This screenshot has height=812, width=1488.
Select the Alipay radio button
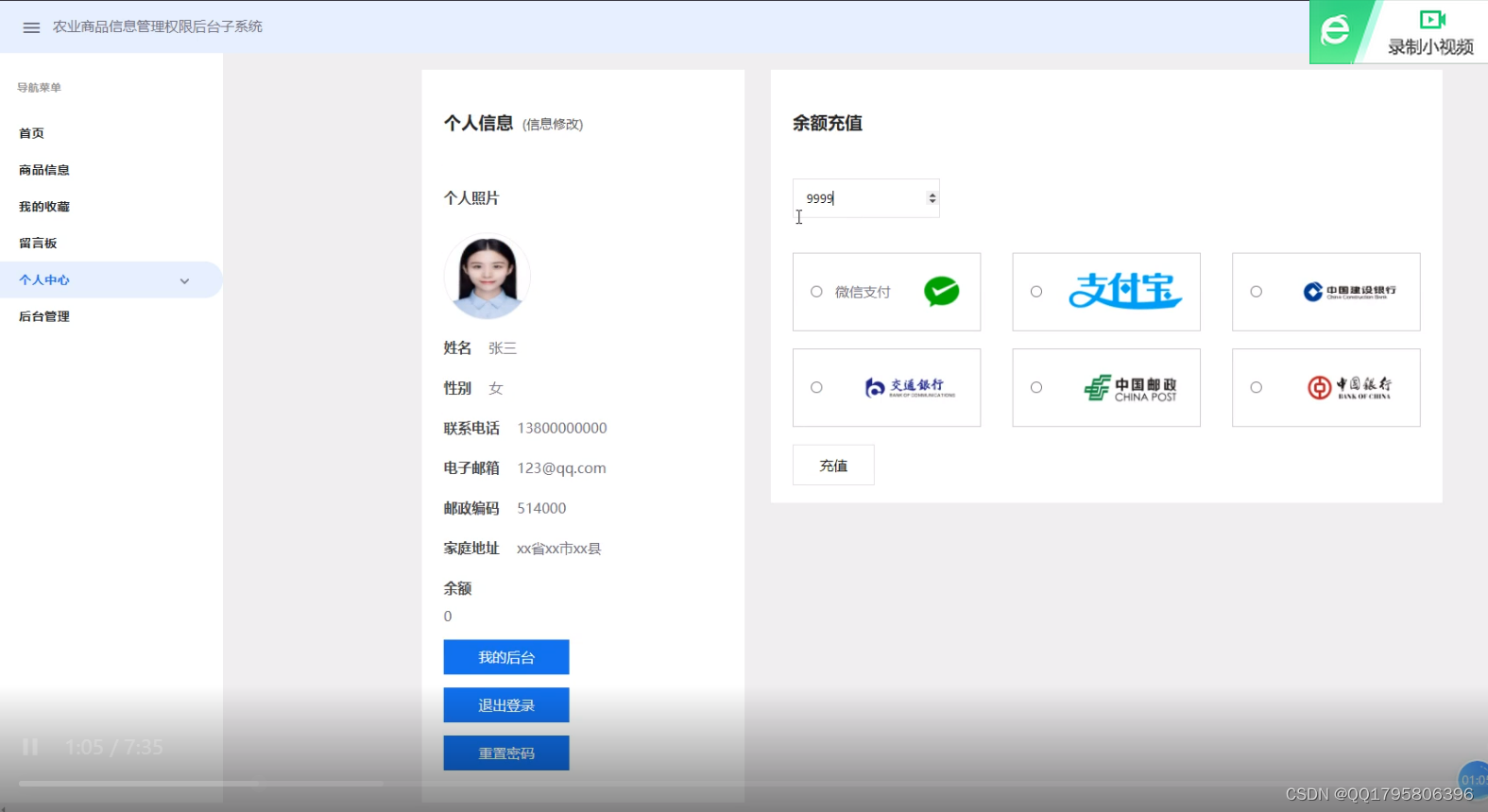(x=1036, y=292)
